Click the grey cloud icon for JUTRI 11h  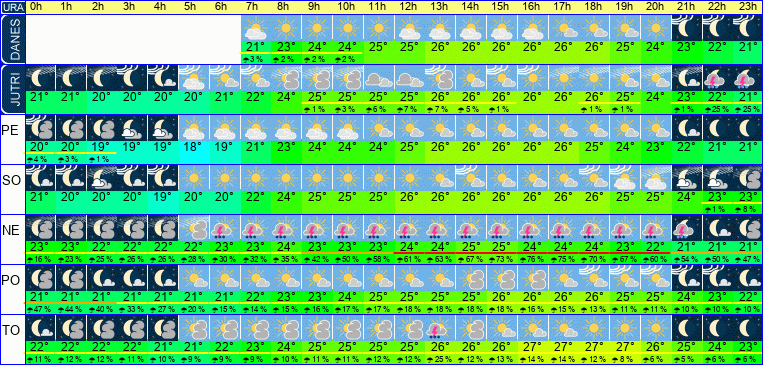click(x=378, y=78)
